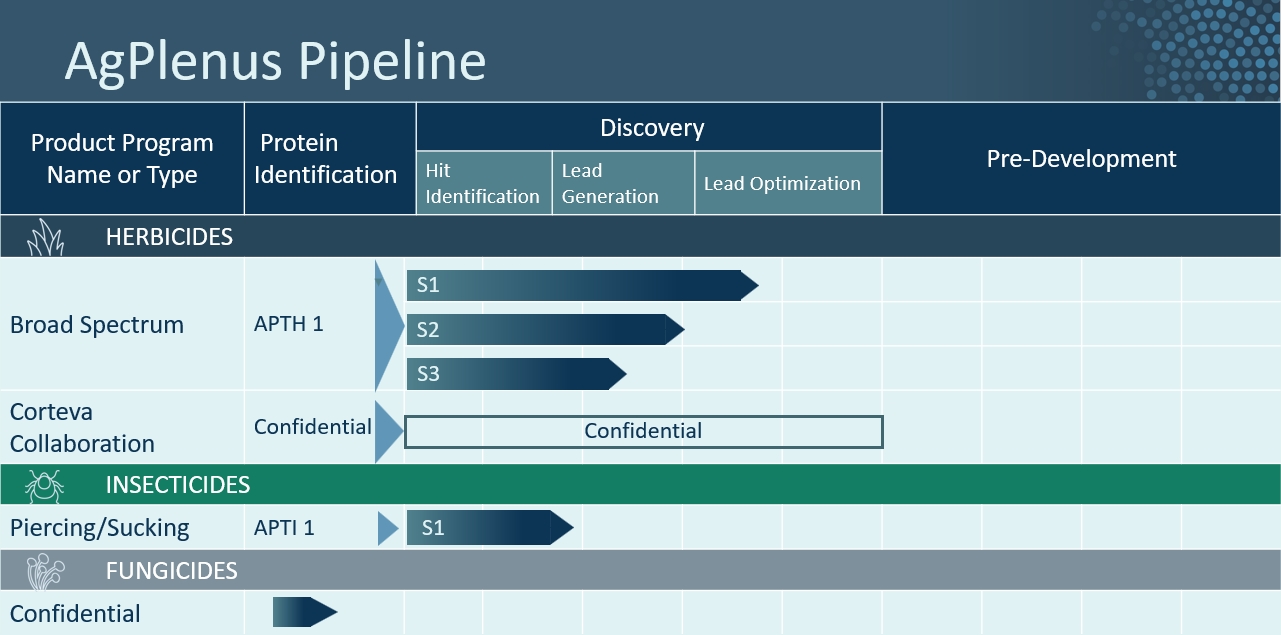Click the small triangle arrow after APTI 1

tap(387, 528)
